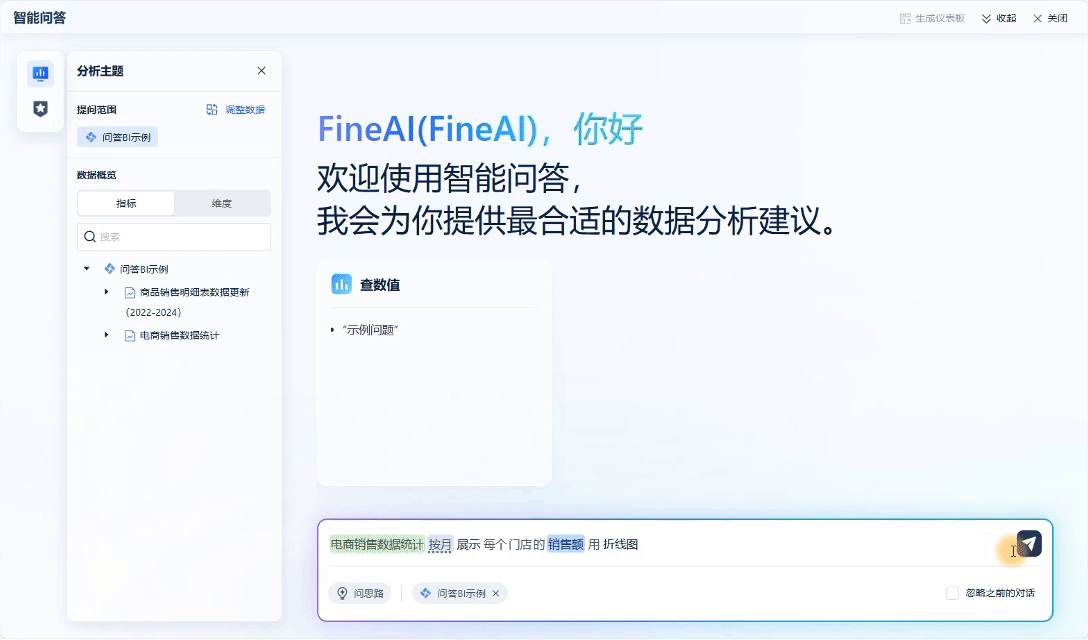This screenshot has height=640, width=1088.
Task: Open the 查数值 card title
Action: [x=380, y=285]
